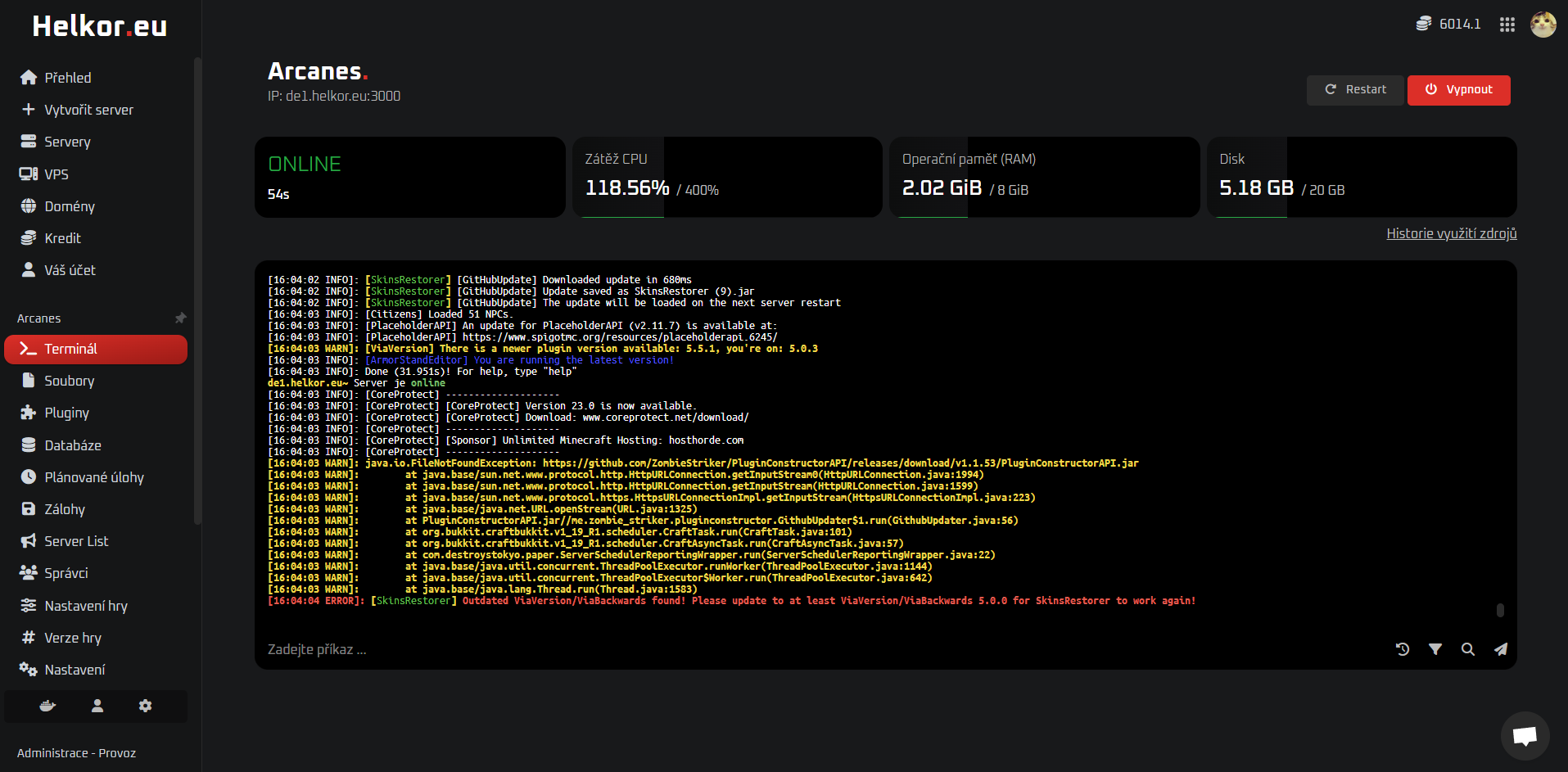Click the Docker whale icon in sidebar
This screenshot has height=772, width=1568.
[x=47, y=706]
